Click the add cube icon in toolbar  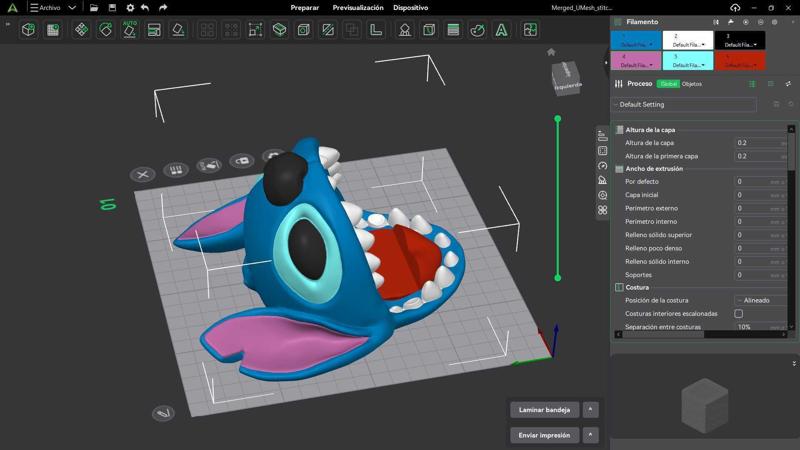click(29, 30)
